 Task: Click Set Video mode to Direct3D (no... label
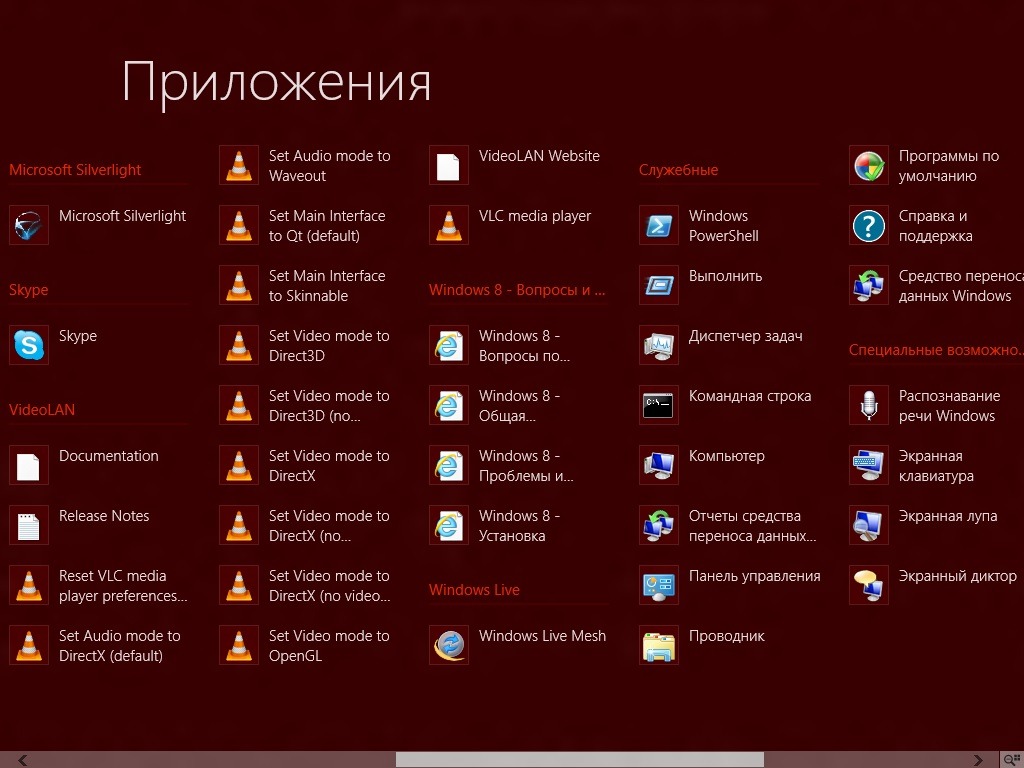(329, 406)
